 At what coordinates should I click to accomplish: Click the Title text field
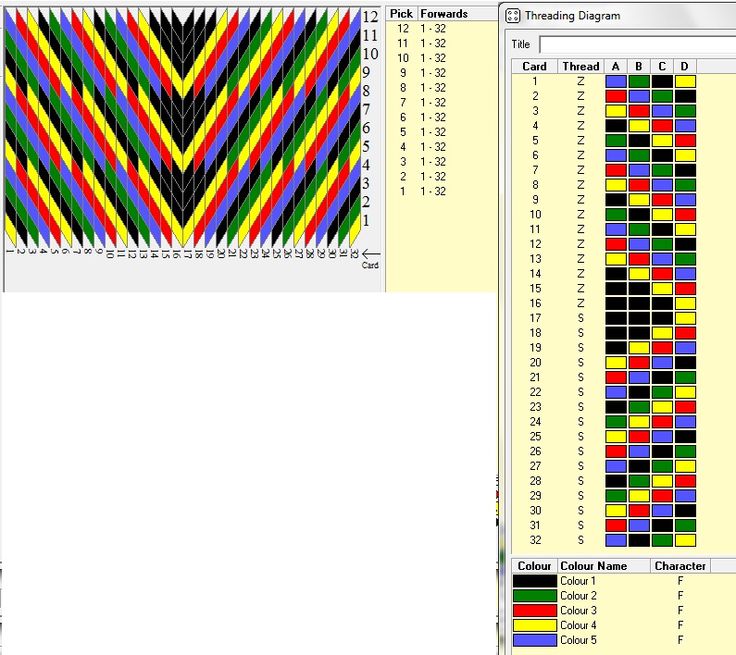[x=636, y=44]
